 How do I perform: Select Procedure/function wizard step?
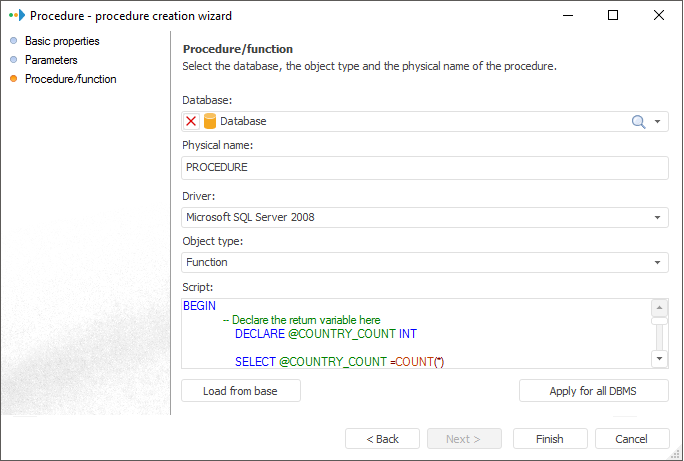(x=70, y=79)
